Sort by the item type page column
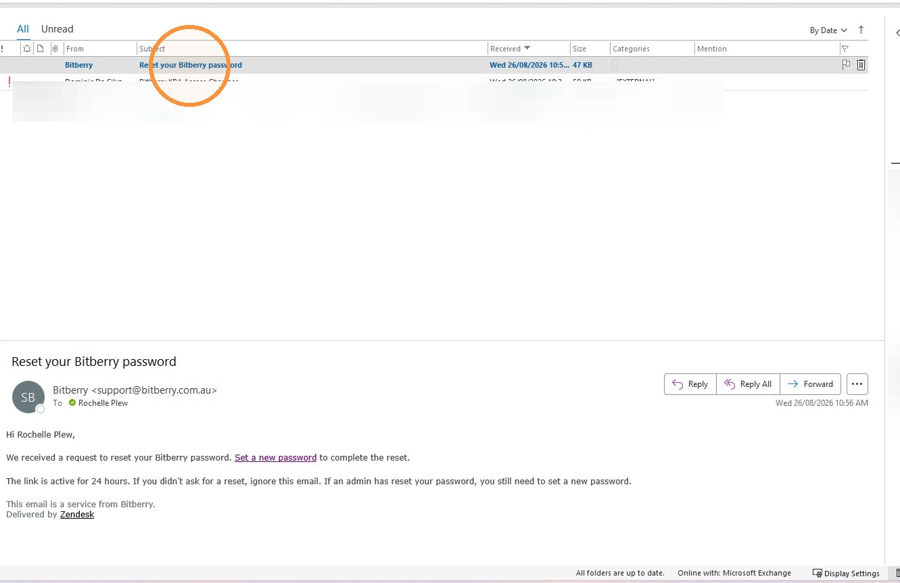 40,49
